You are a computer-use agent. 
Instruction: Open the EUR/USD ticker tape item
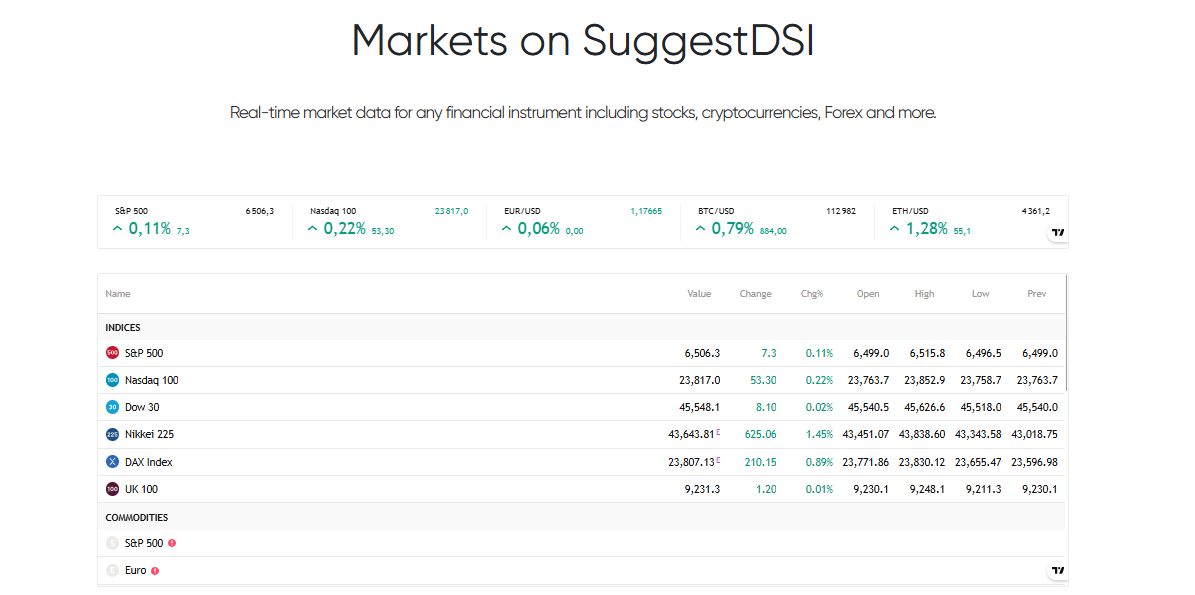[583, 222]
